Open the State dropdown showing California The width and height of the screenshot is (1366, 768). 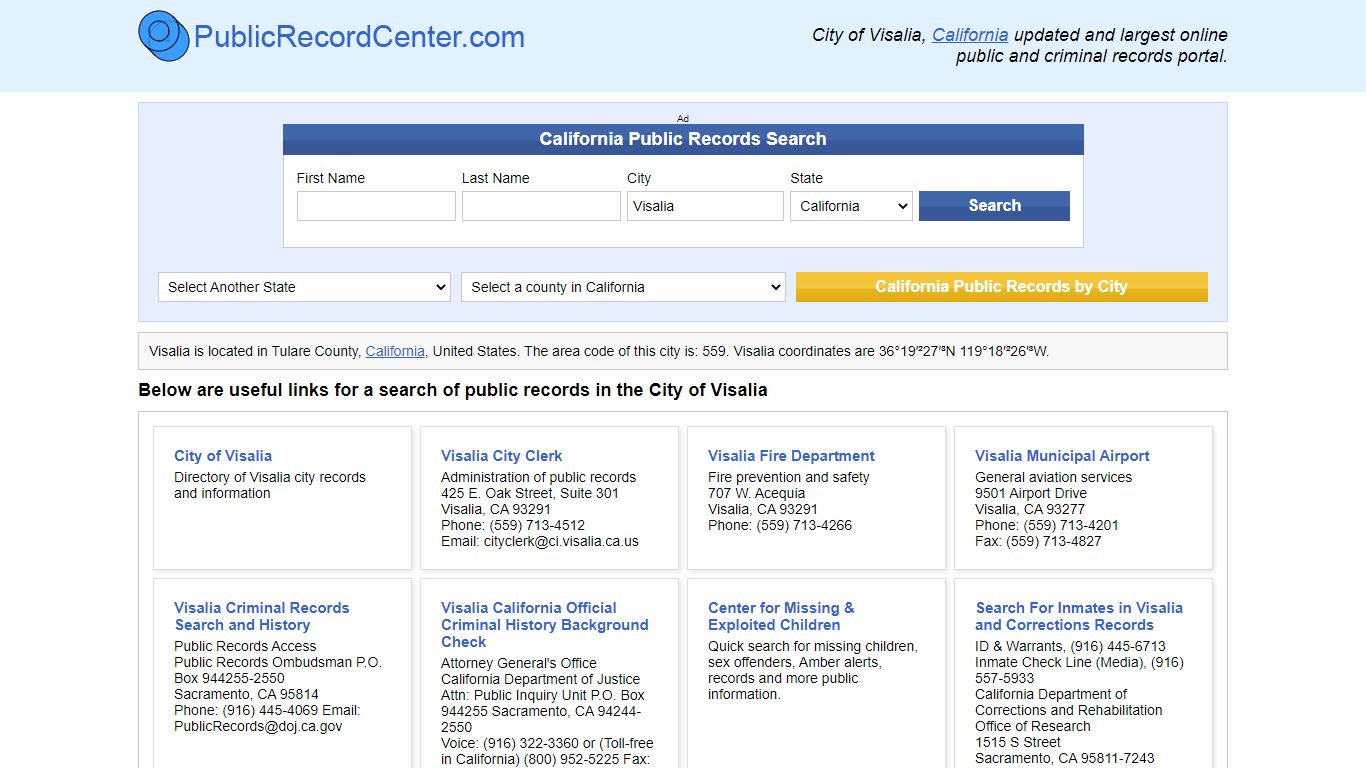[x=851, y=206]
